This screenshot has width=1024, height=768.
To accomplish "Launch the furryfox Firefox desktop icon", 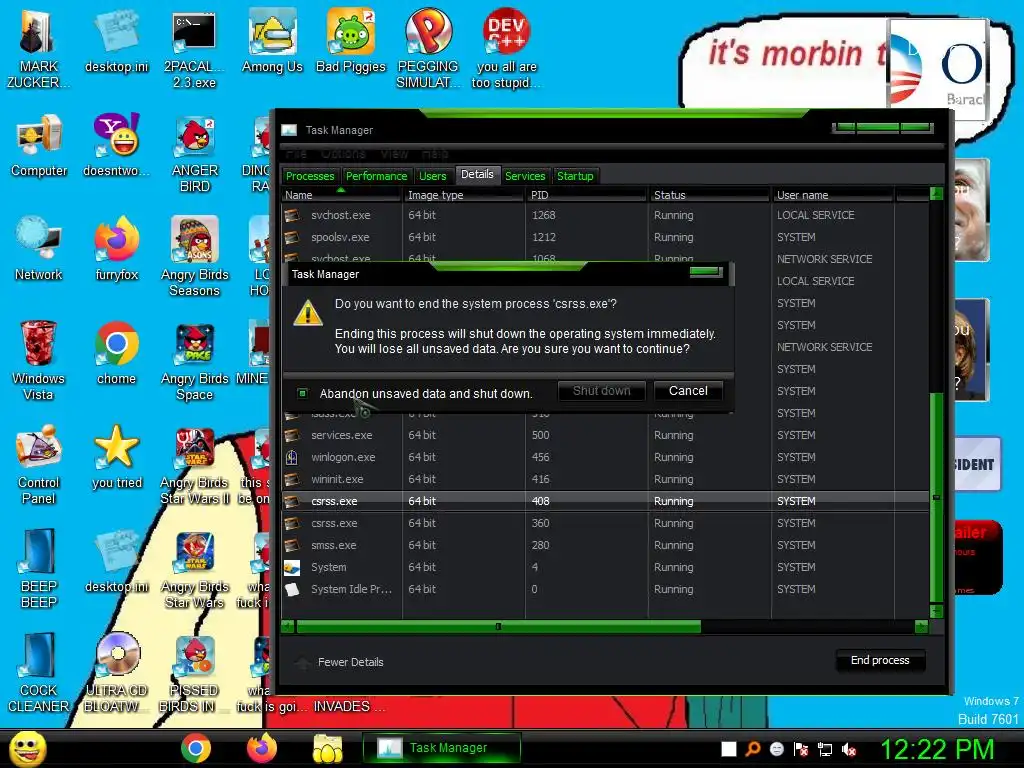I will 116,249.
